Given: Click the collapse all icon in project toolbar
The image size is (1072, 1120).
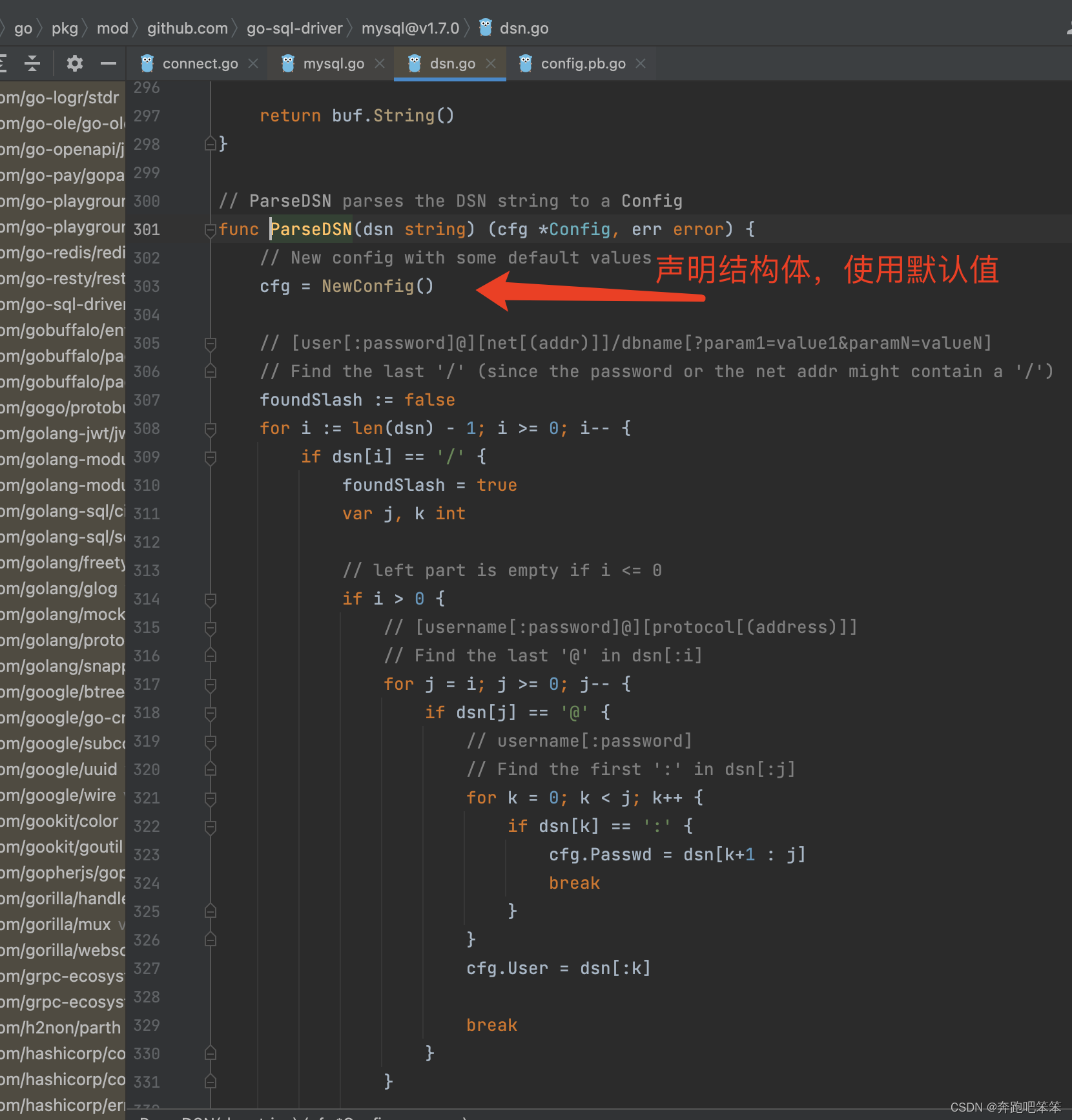Looking at the screenshot, I should pyautogui.click(x=32, y=63).
